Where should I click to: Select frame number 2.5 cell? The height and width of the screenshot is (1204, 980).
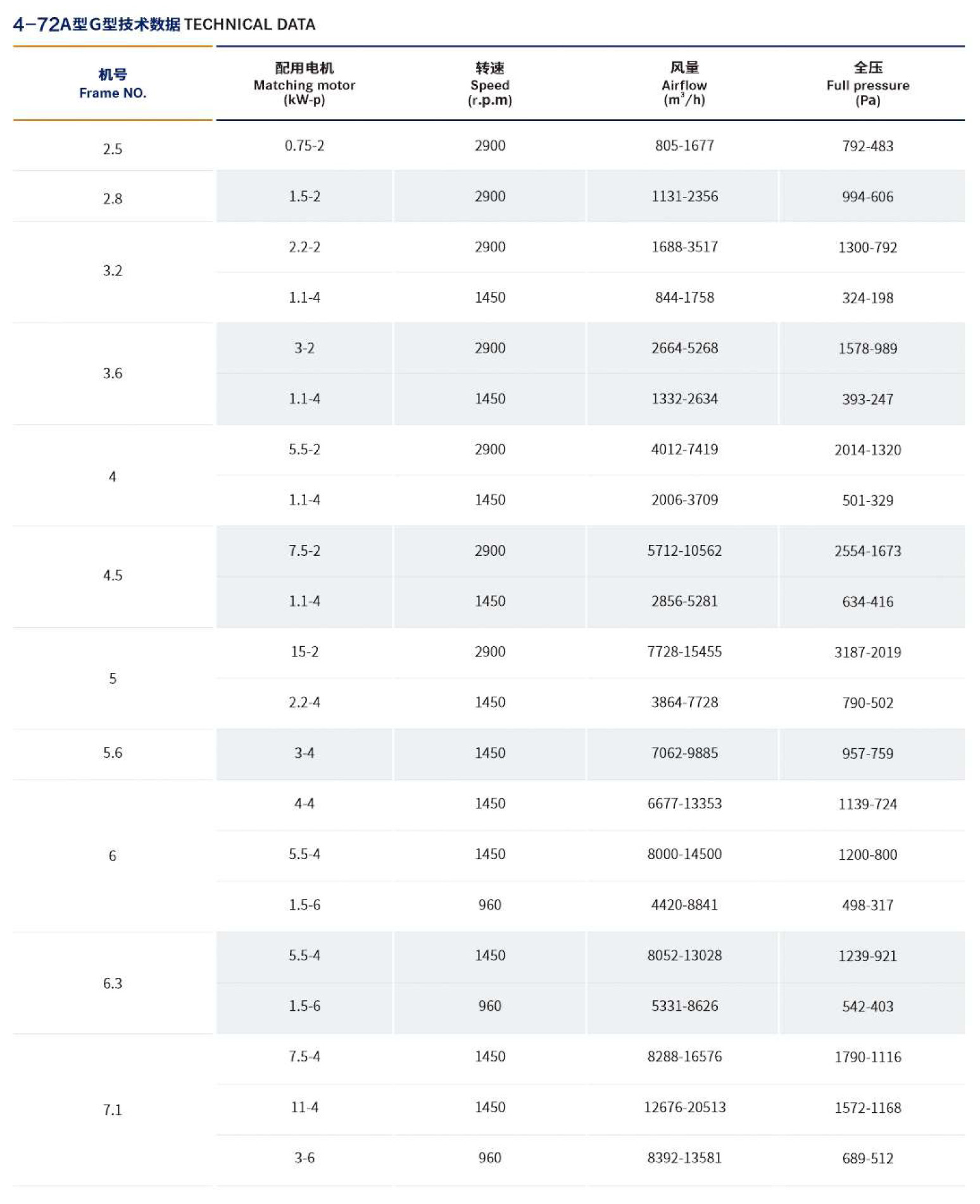point(113,149)
